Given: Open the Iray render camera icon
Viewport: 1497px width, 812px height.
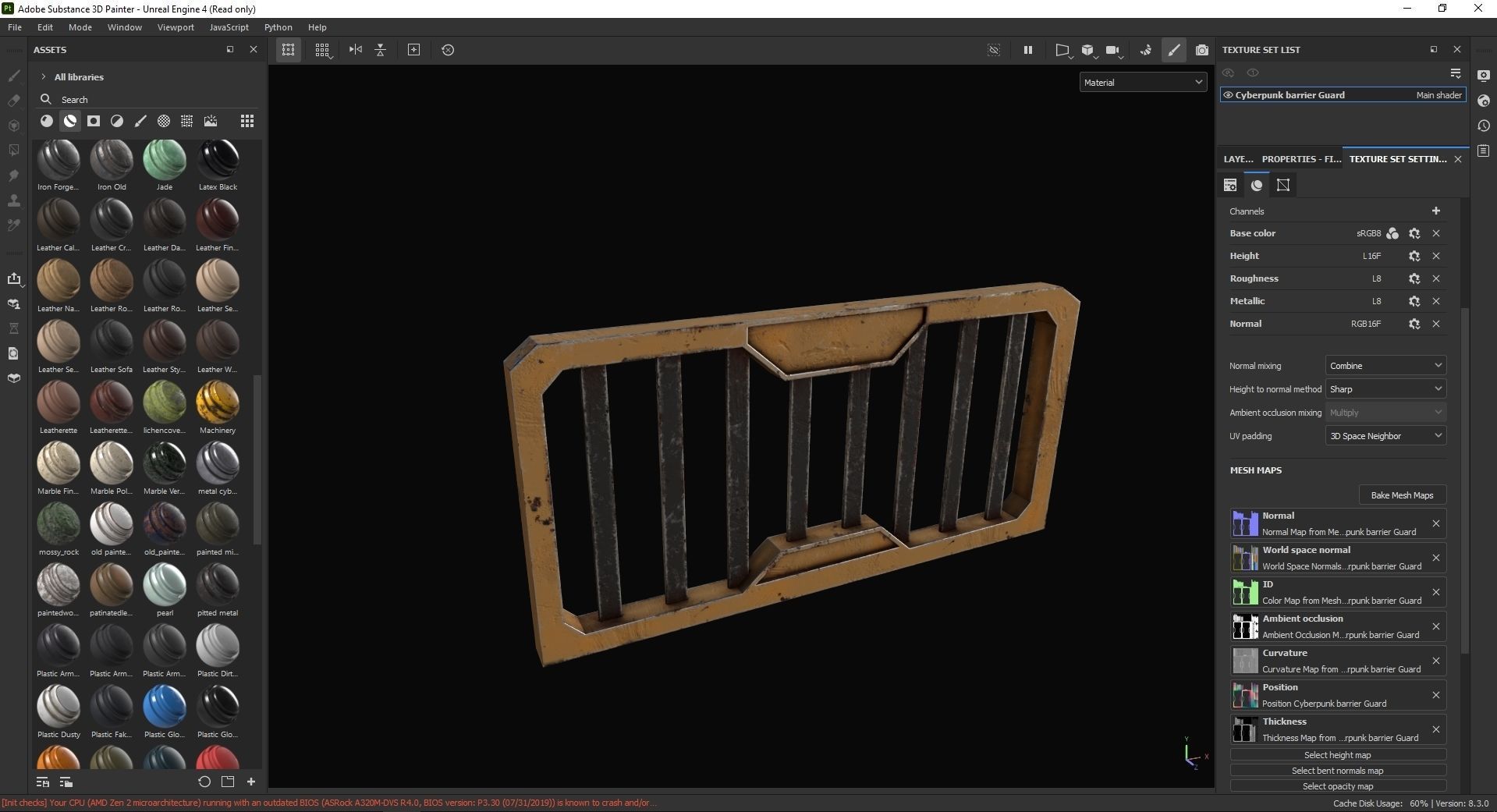Looking at the screenshot, I should coord(1202,50).
